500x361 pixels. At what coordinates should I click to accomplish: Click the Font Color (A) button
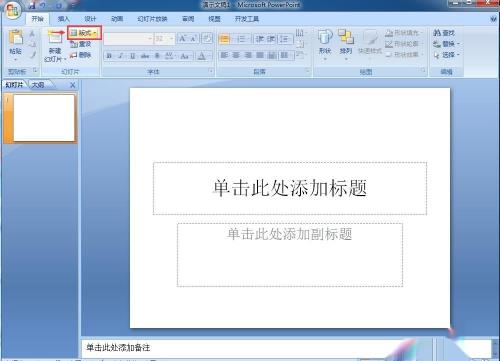(201, 56)
